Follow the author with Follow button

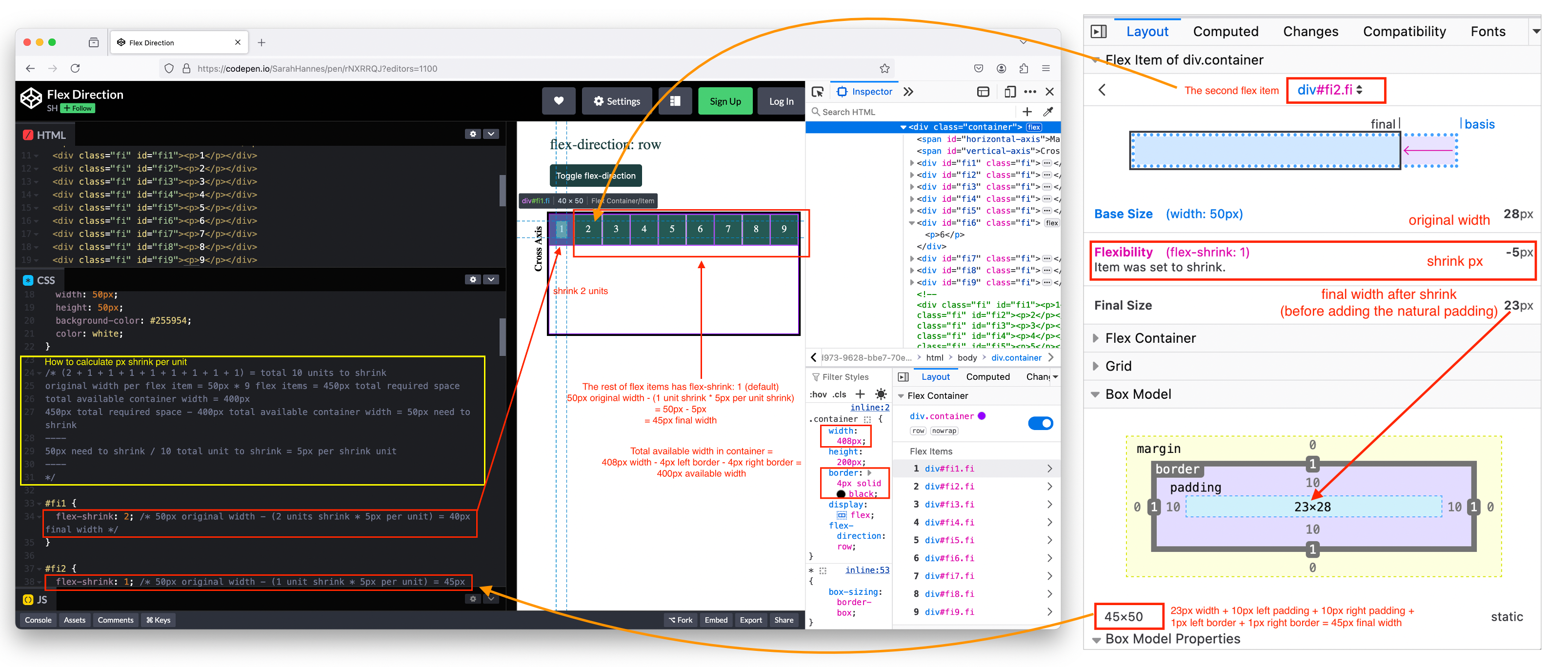tap(78, 108)
